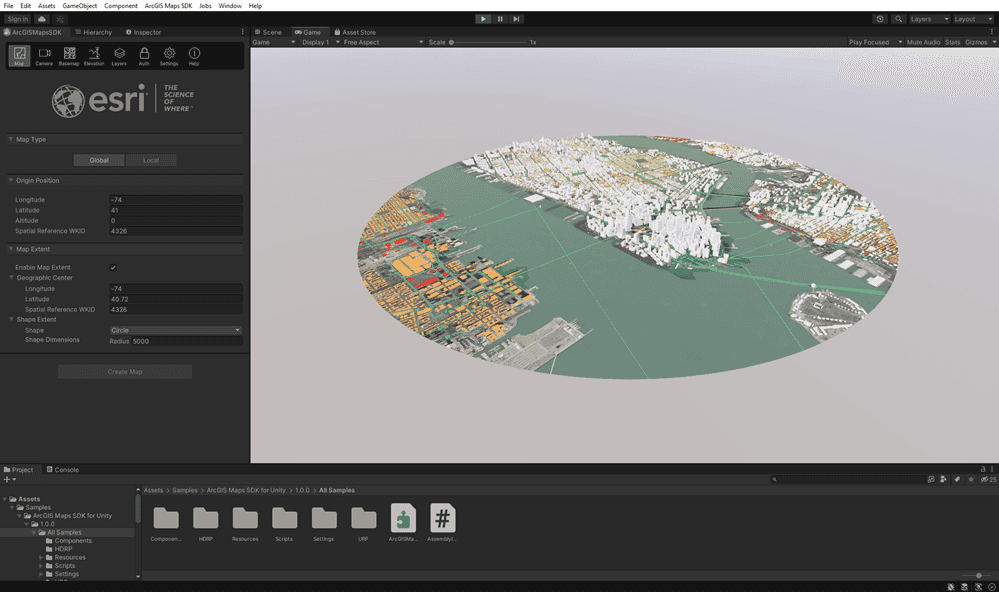The width and height of the screenshot is (999, 592).
Task: Click the Help info icon
Action: tap(193, 57)
